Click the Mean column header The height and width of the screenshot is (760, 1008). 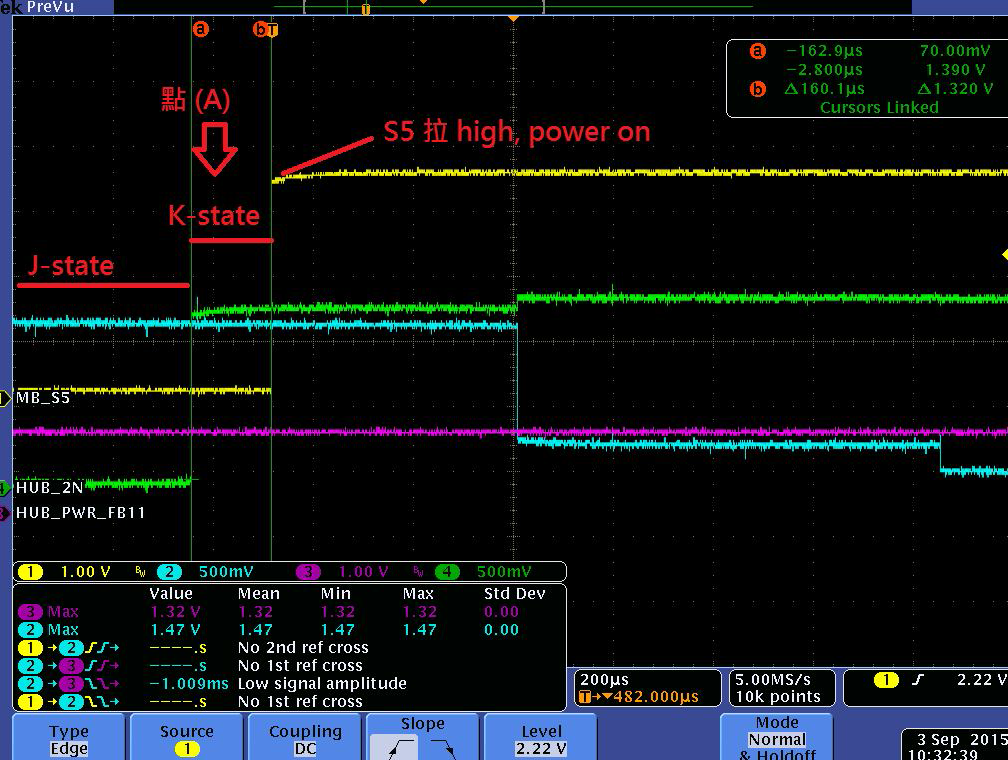[x=259, y=593]
